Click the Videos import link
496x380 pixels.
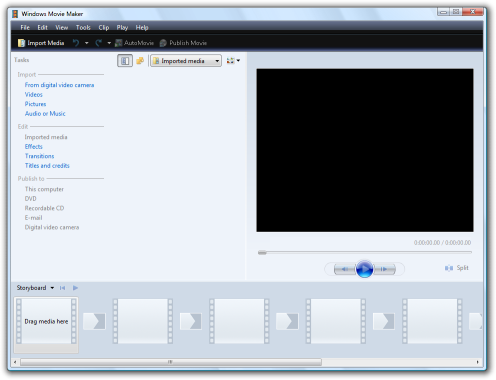34,95
